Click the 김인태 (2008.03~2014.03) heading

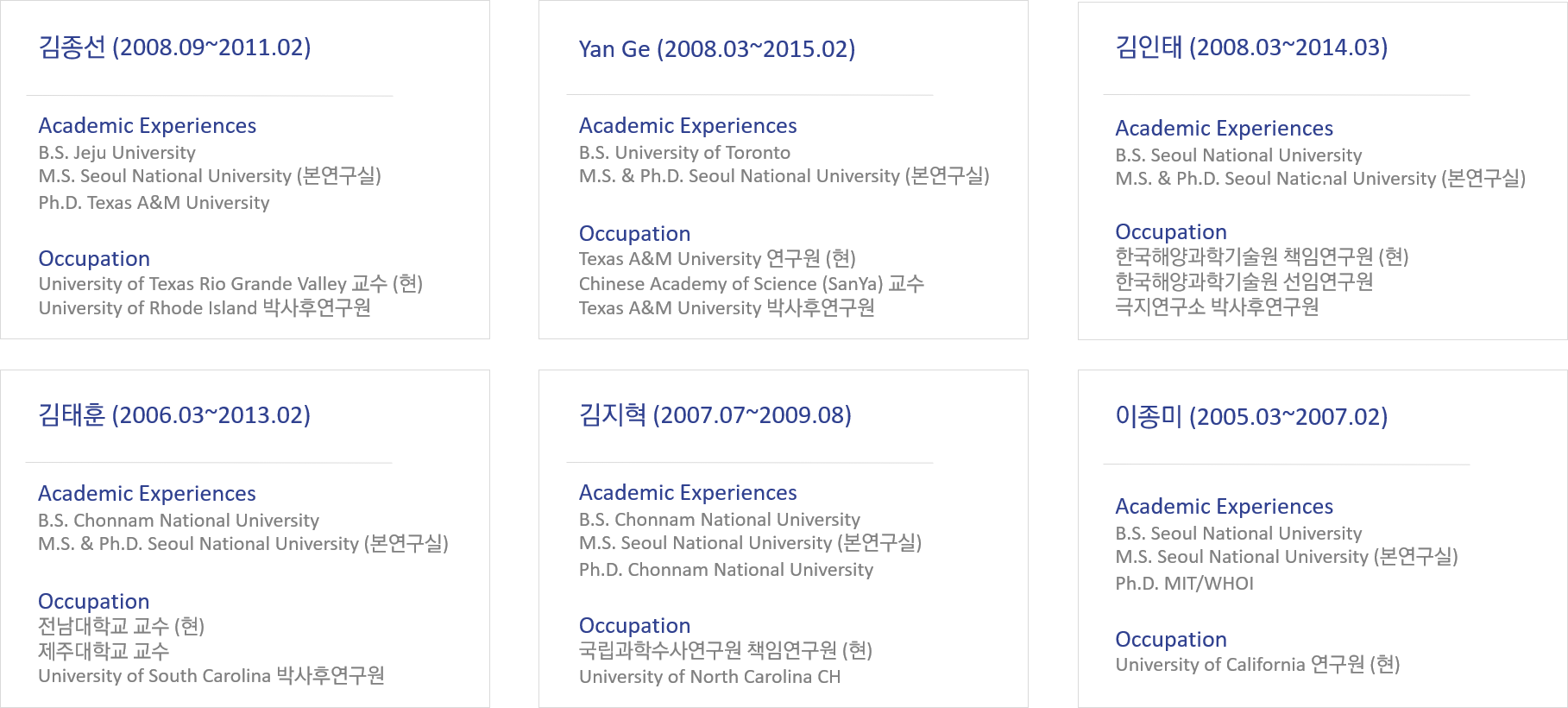click(x=1251, y=47)
